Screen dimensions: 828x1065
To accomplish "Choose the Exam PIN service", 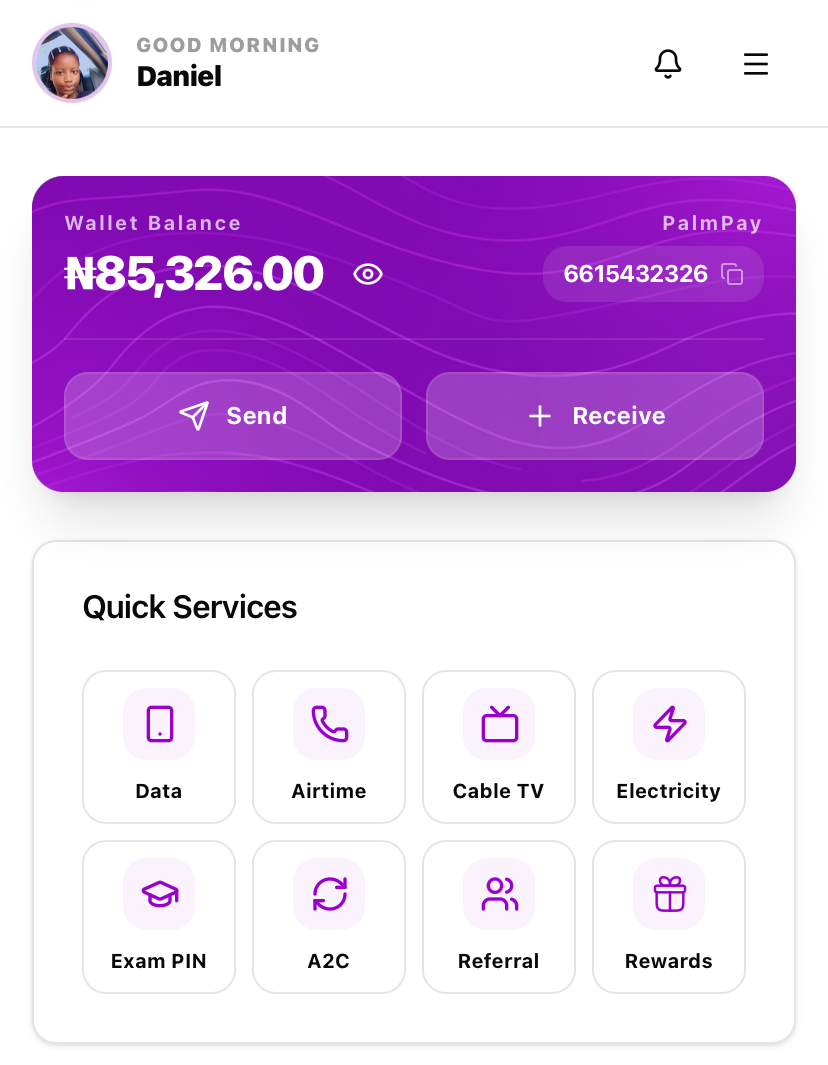I will [159, 916].
